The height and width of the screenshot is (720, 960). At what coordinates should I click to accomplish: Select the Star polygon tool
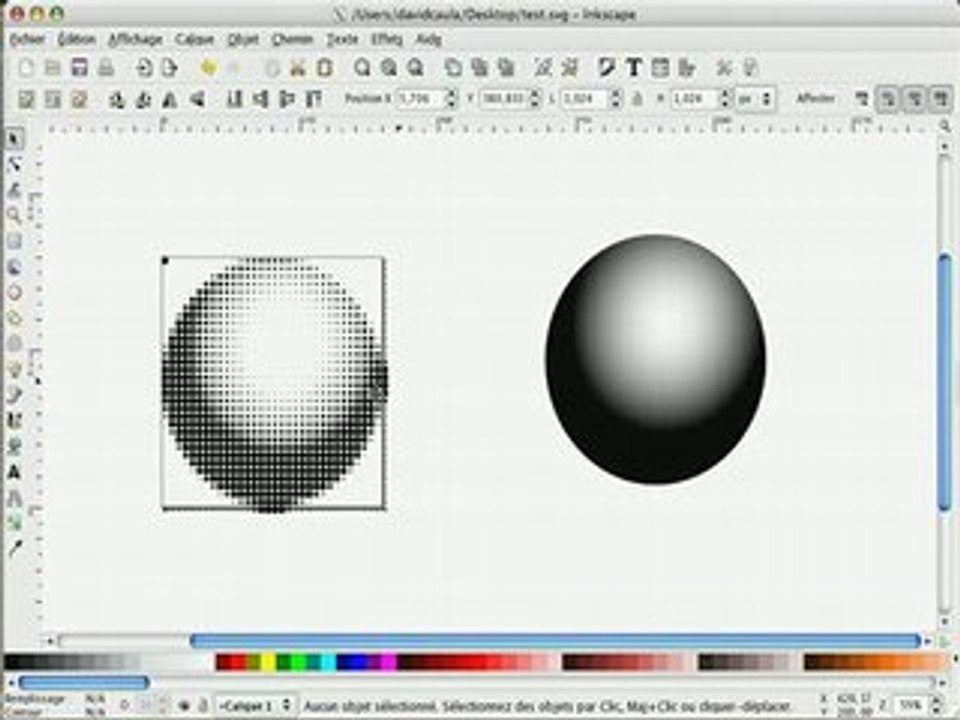coord(14,318)
